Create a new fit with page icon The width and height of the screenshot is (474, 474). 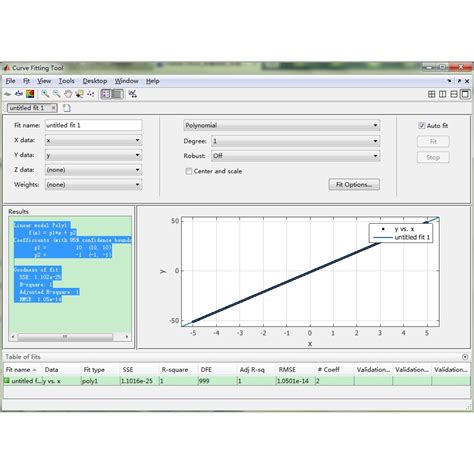[67, 108]
